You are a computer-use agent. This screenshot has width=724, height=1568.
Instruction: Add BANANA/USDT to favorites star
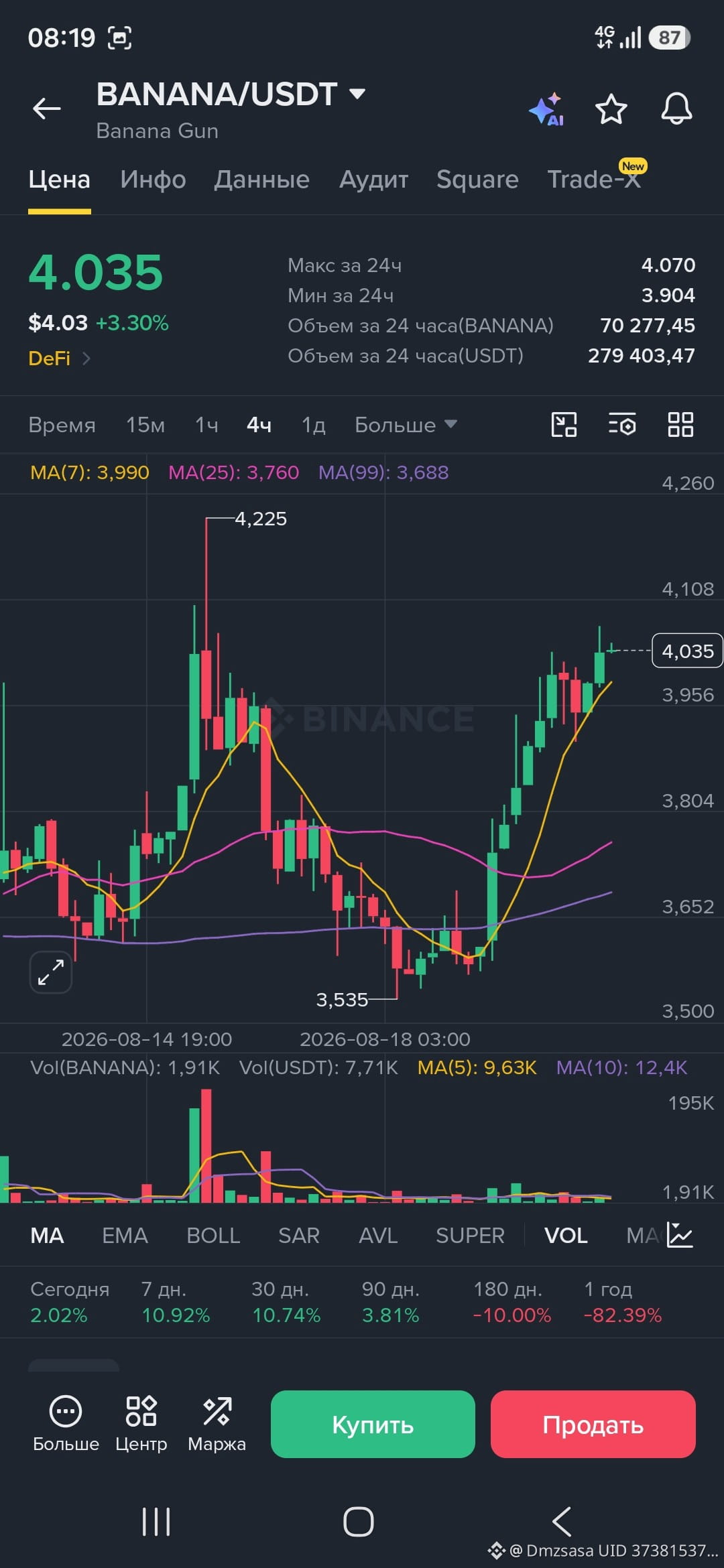[x=611, y=109]
